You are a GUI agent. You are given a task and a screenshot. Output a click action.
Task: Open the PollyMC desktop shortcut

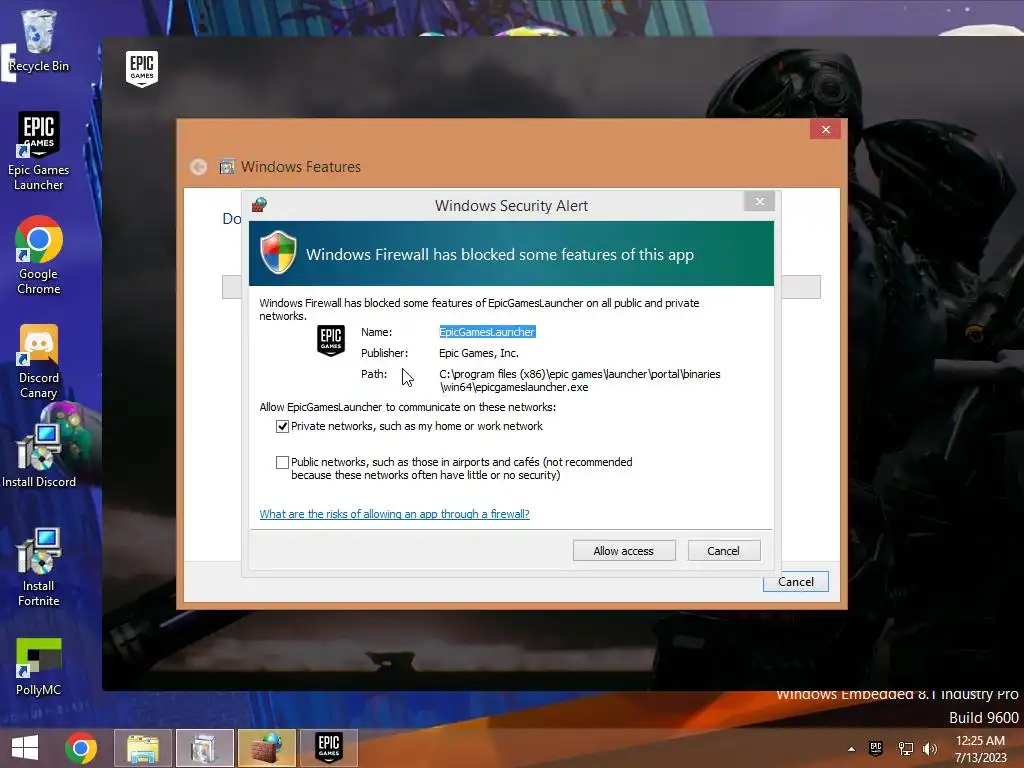[x=39, y=666]
